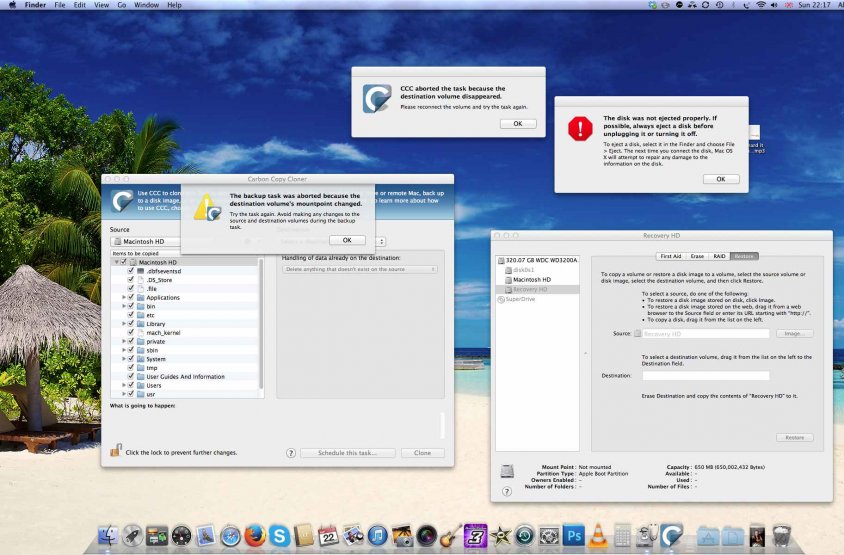This screenshot has height=555, width=844.
Task: Open VLC cone icon in dock
Action: 598,536
